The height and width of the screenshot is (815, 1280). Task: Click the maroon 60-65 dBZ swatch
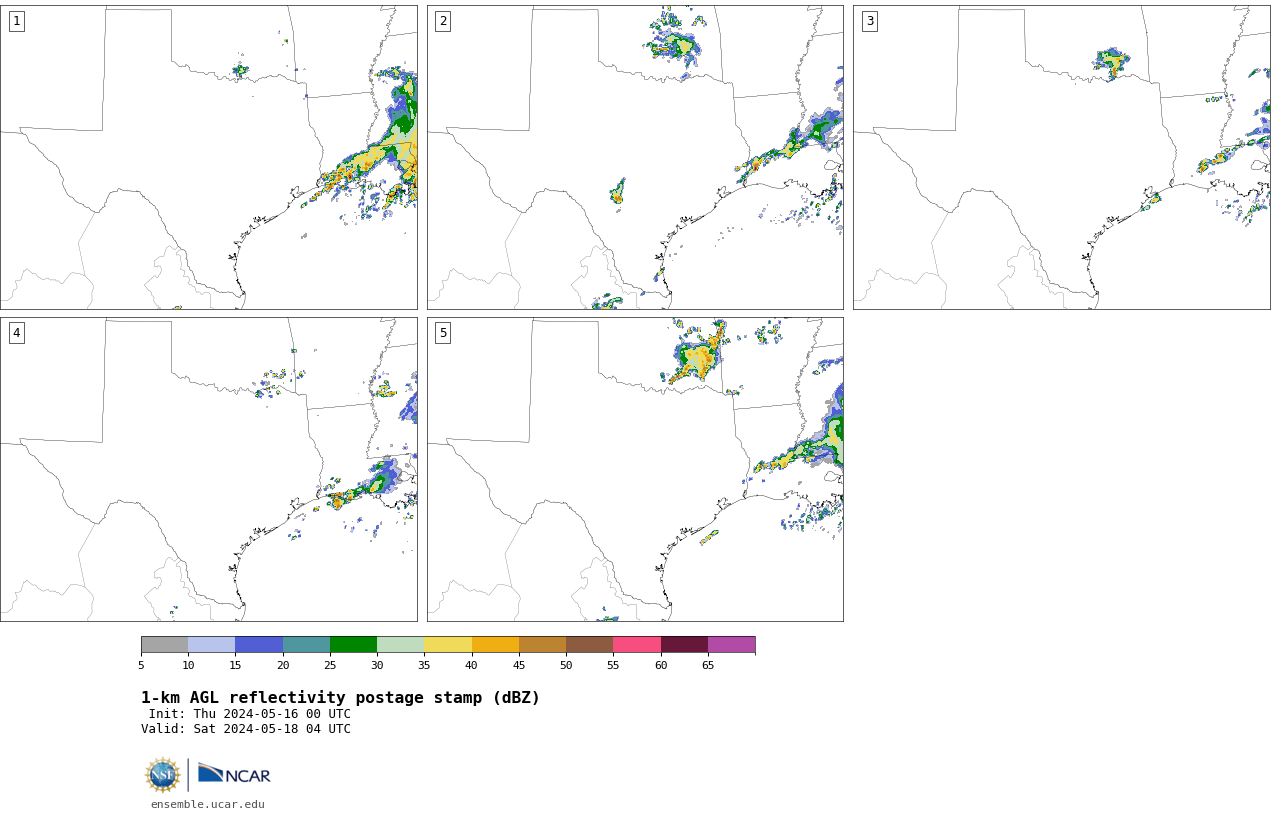(x=684, y=645)
